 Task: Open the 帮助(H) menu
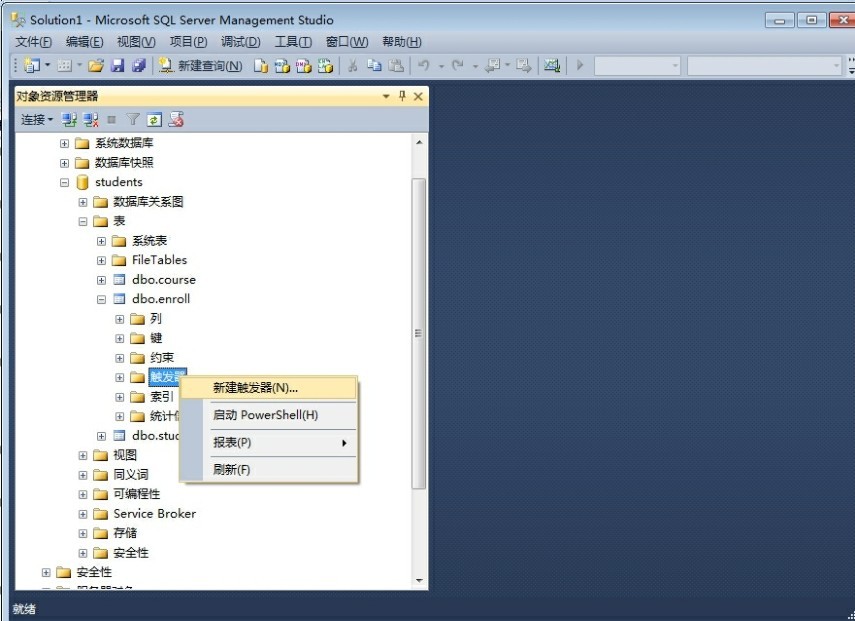coord(401,42)
